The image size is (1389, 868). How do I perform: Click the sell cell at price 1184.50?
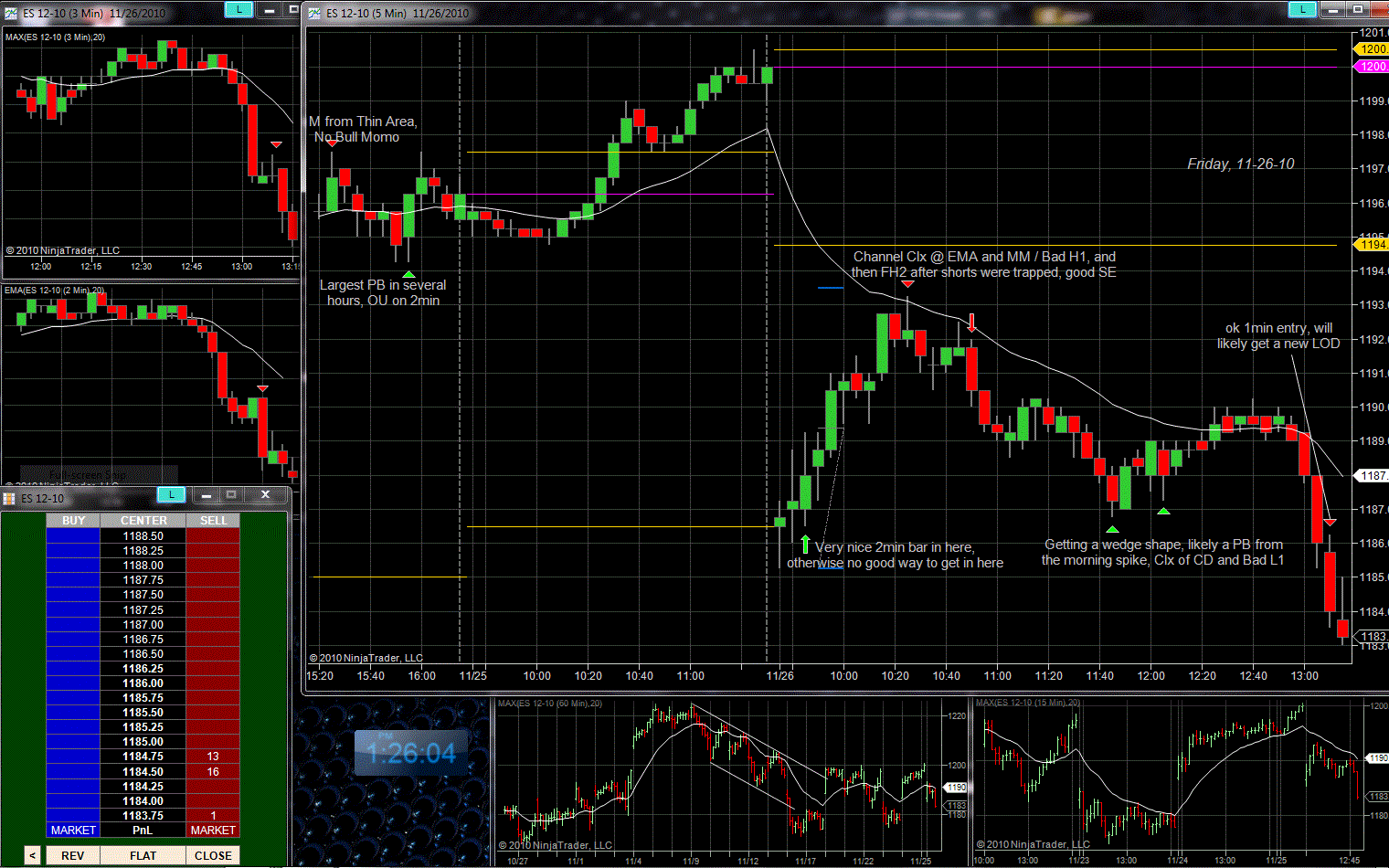tap(213, 771)
